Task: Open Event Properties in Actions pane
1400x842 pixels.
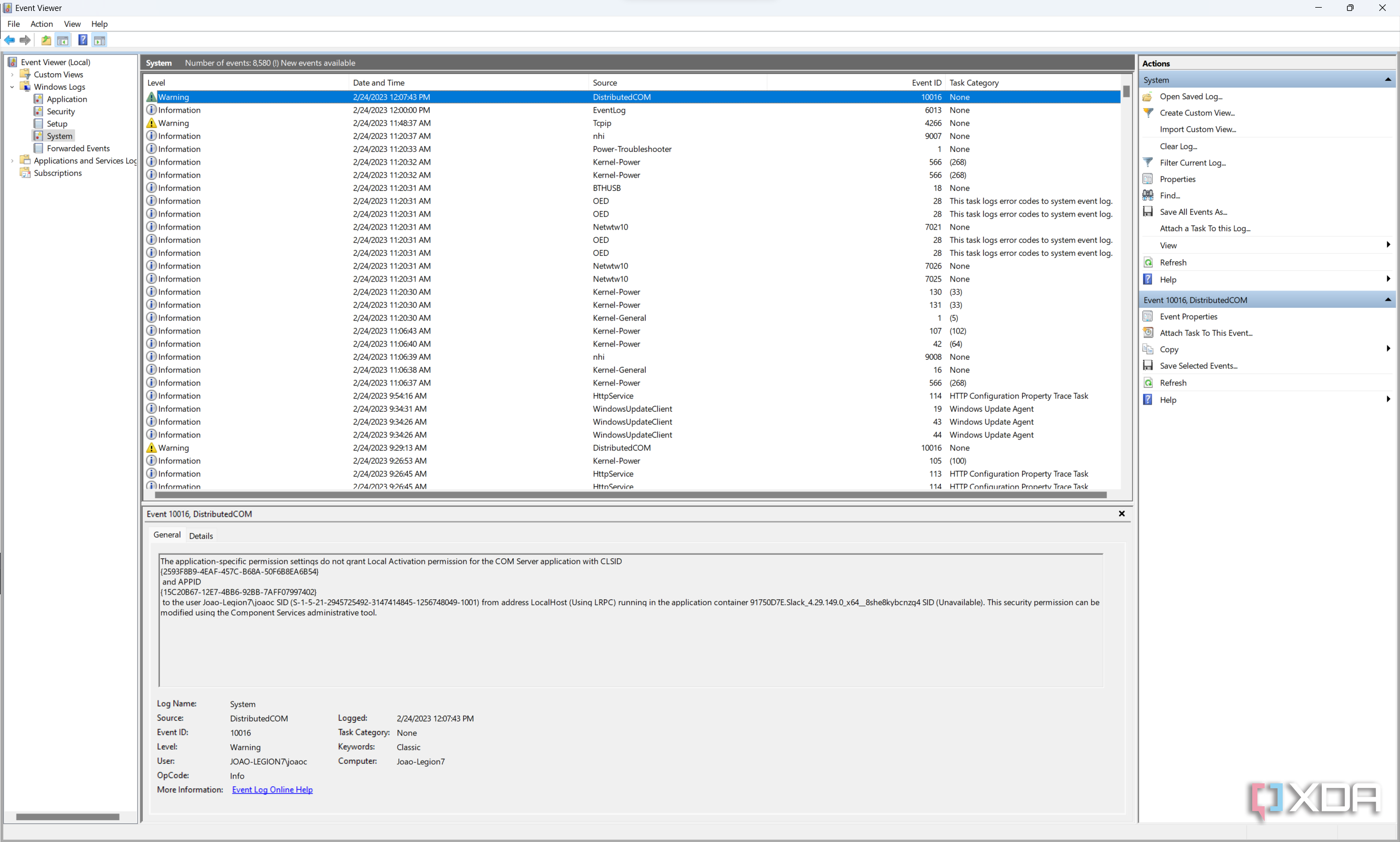Action: pyautogui.click(x=1188, y=317)
